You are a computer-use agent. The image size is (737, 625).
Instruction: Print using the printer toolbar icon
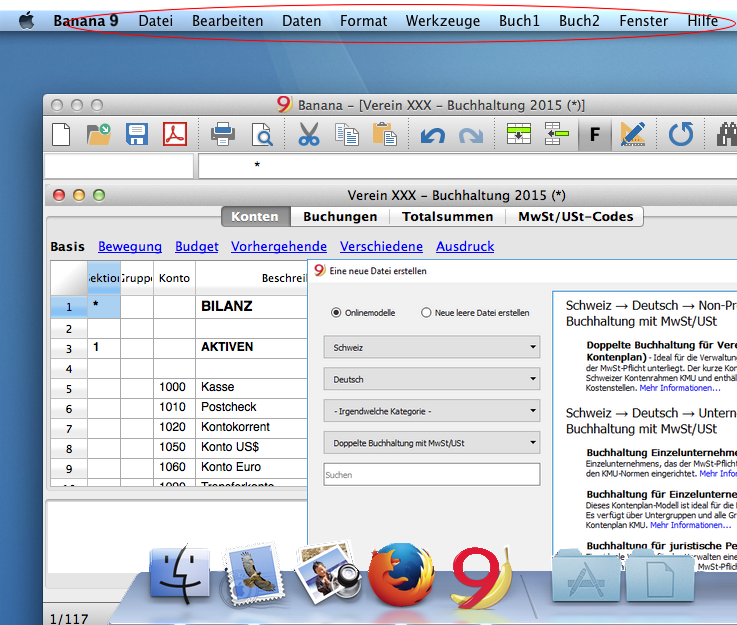click(223, 135)
